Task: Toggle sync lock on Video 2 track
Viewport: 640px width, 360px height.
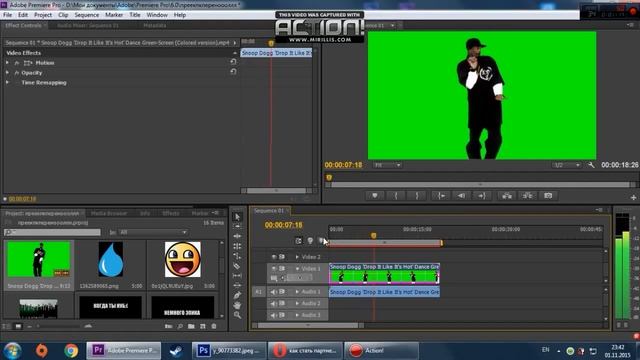Action: (282, 257)
